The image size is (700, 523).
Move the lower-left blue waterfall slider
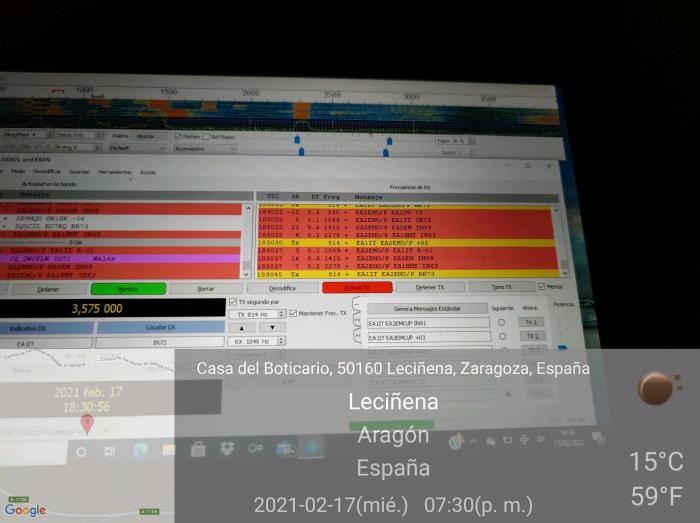301,152
